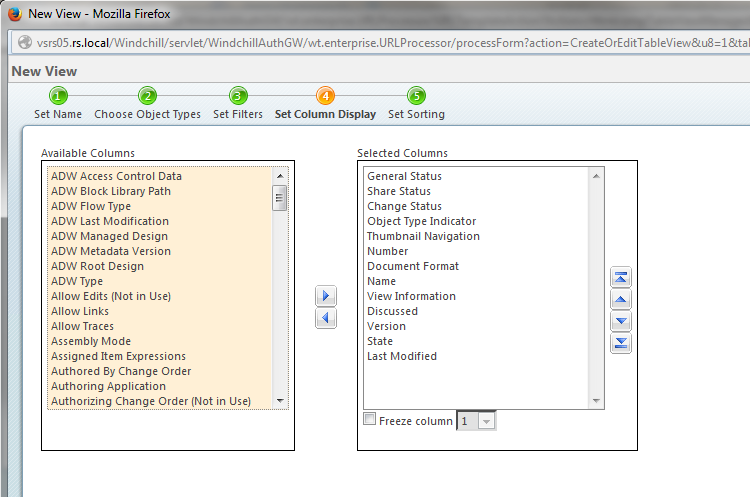Click the Firefox logo in the title bar
Viewport: 750px width, 497px height.
(15, 14)
